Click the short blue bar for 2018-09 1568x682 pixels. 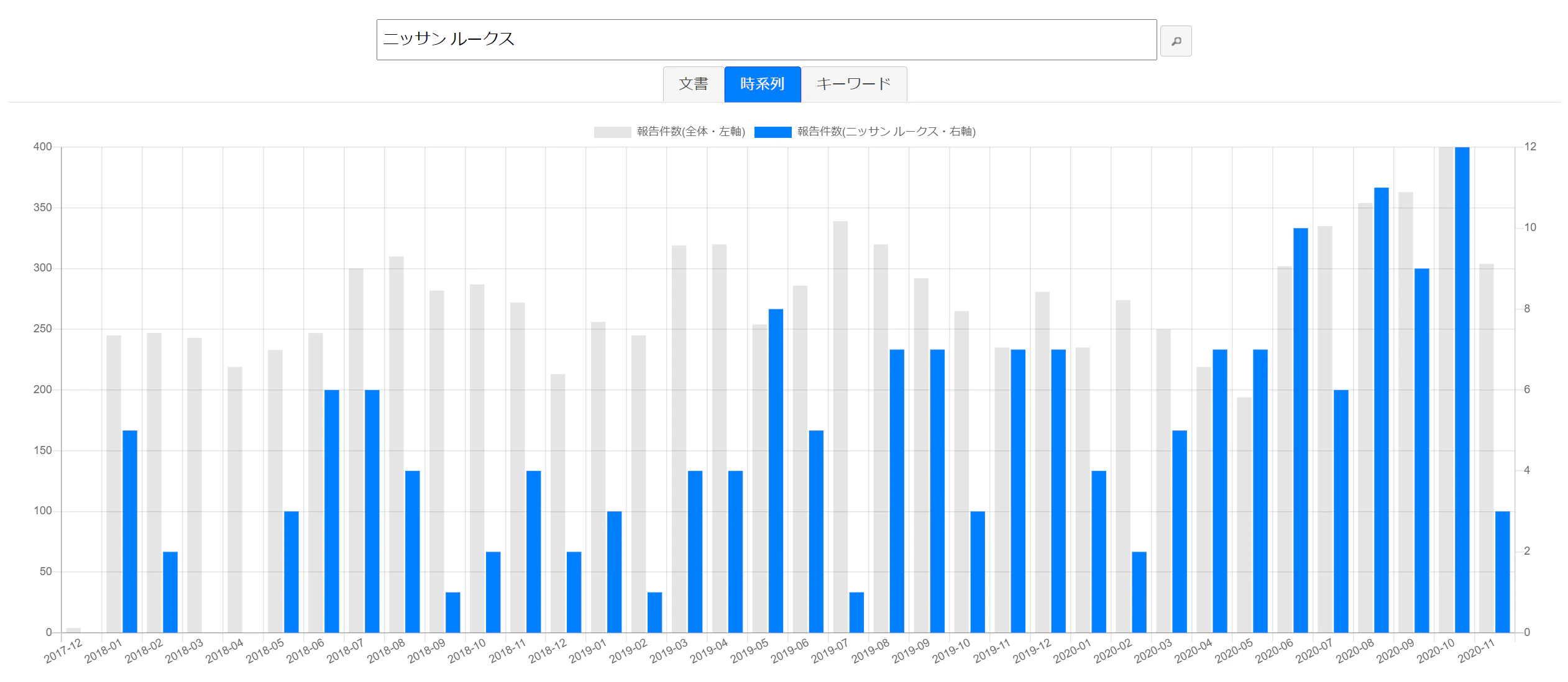click(x=452, y=612)
